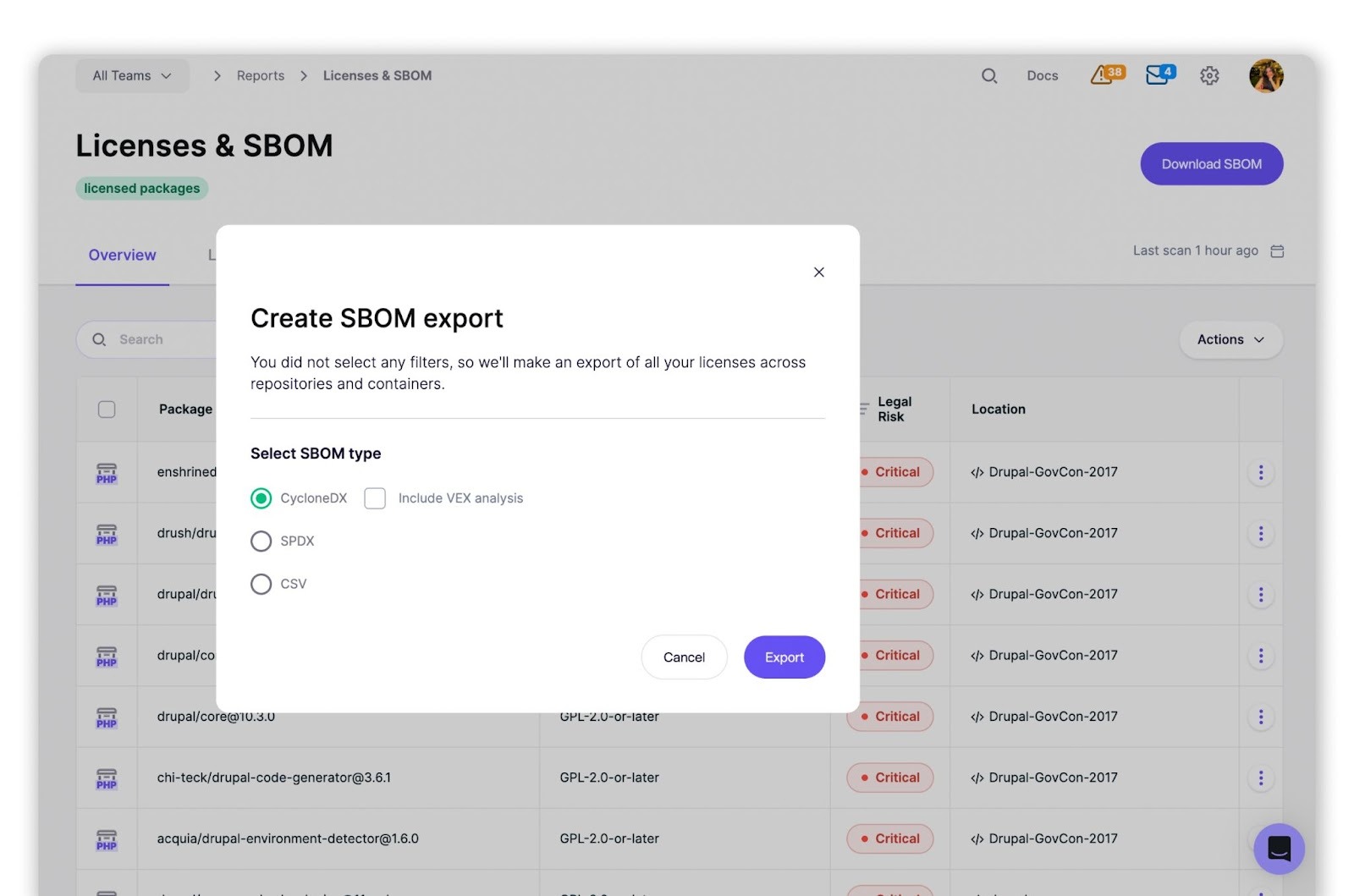The width and height of the screenshot is (1354, 896).
Task: Open three-dot menu for first Drupal-GovCon-2017 row
Action: [1260, 472]
